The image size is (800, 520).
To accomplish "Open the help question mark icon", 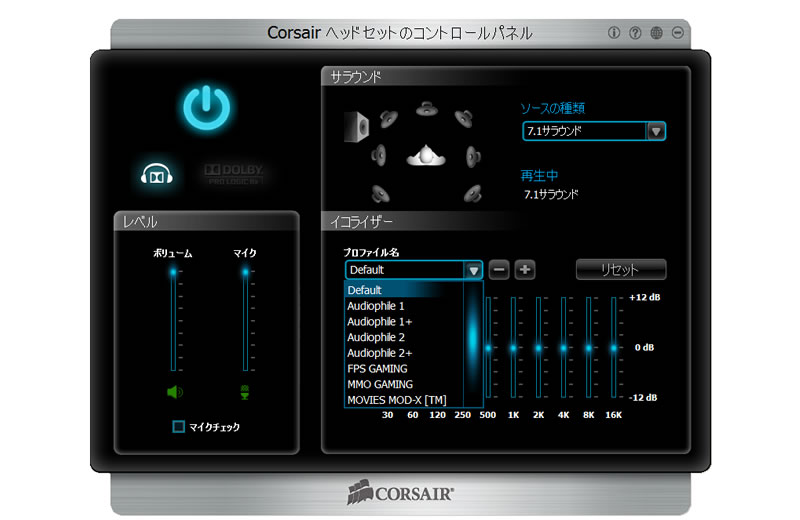I will tap(635, 33).
